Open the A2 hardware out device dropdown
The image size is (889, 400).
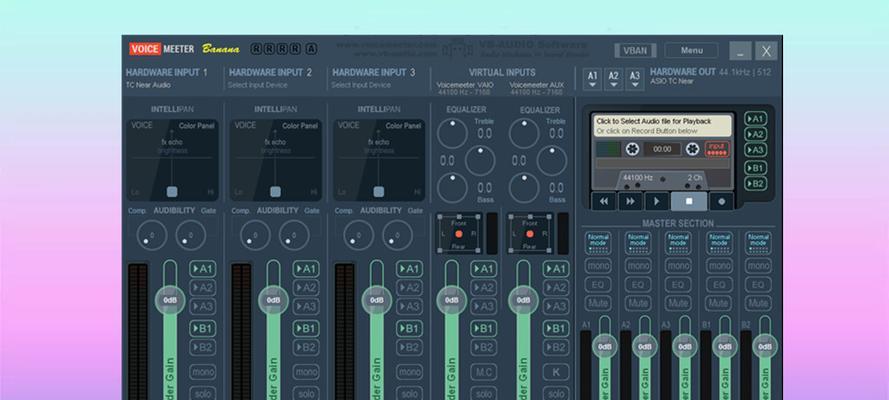coord(613,79)
